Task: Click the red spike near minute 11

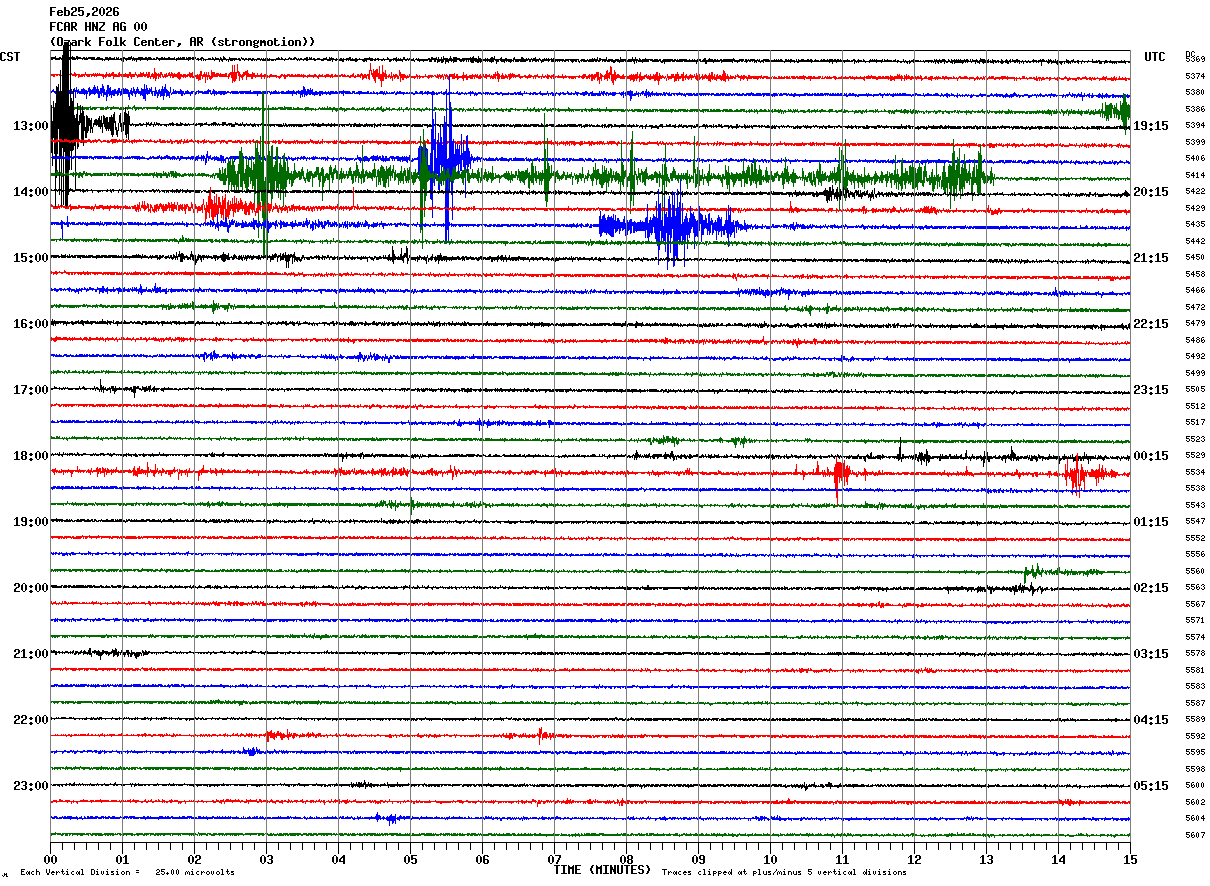Action: click(x=839, y=472)
